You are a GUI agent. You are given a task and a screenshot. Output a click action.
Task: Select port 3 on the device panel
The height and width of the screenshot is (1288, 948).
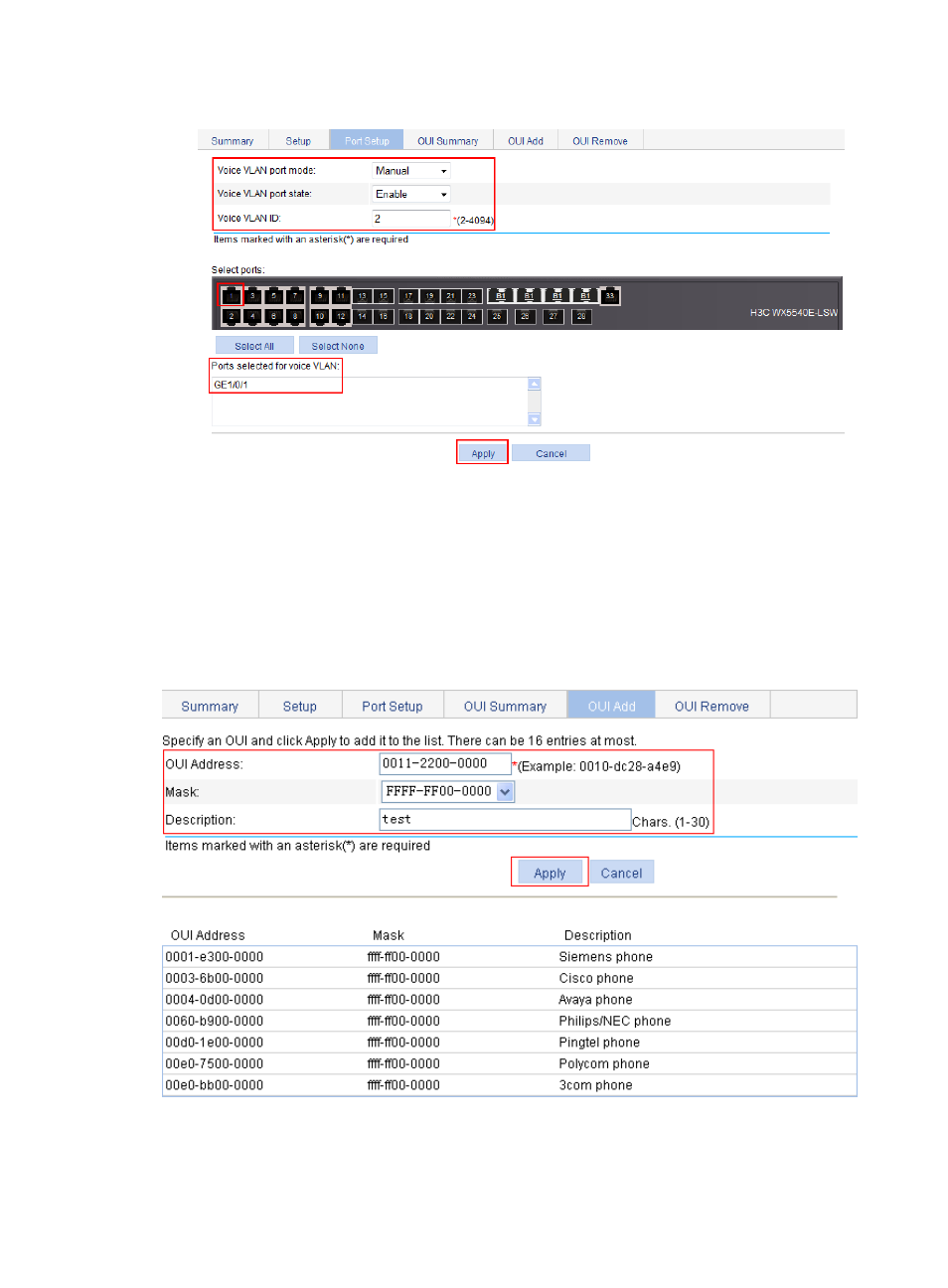pos(252,296)
